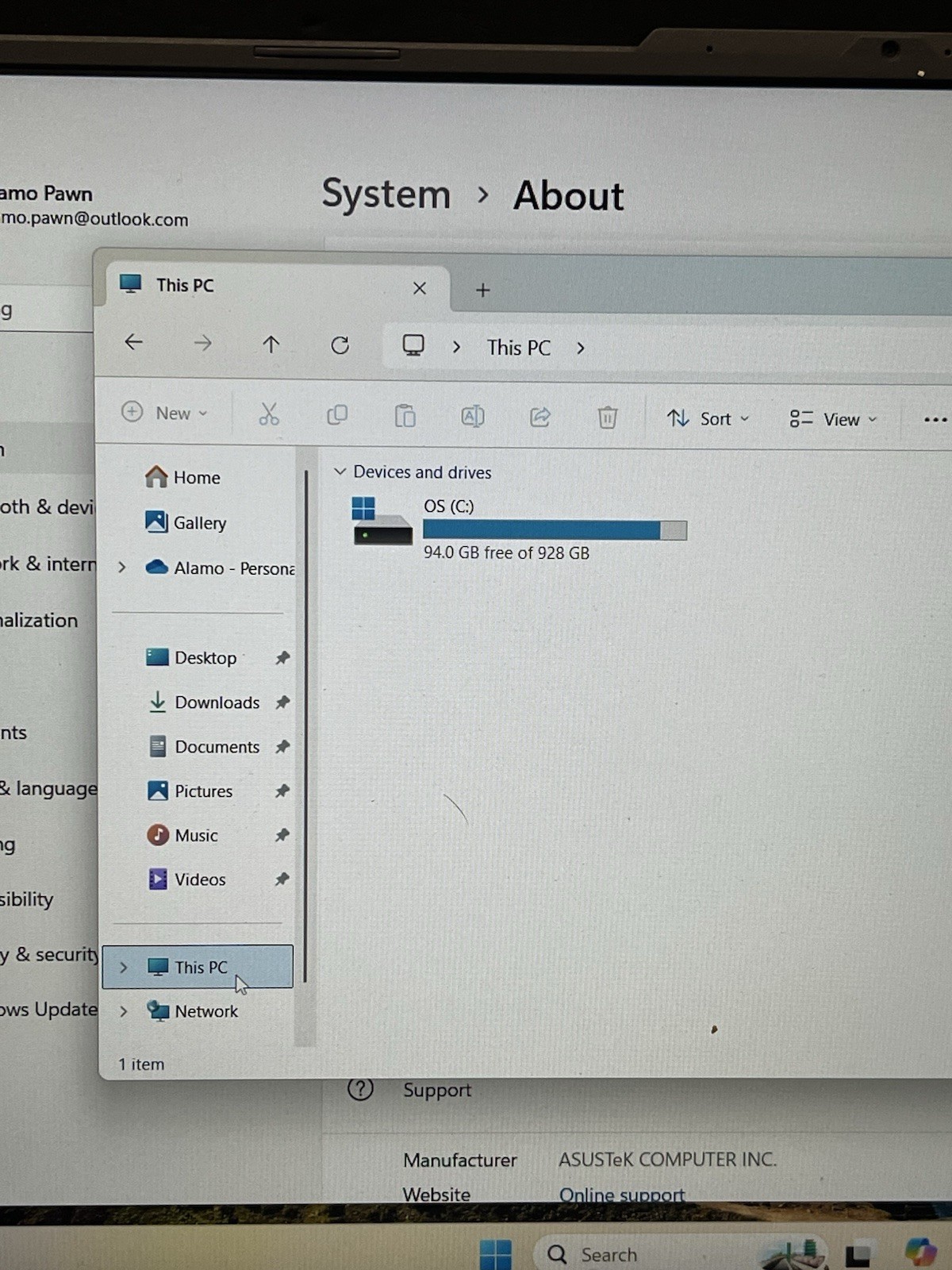Viewport: 952px width, 1270px height.
Task: Click the 94.0 GB free of 928 GB text
Action: pos(506,552)
